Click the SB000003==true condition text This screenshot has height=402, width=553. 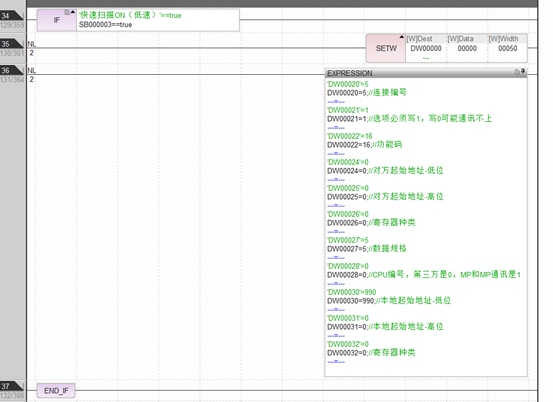105,25
